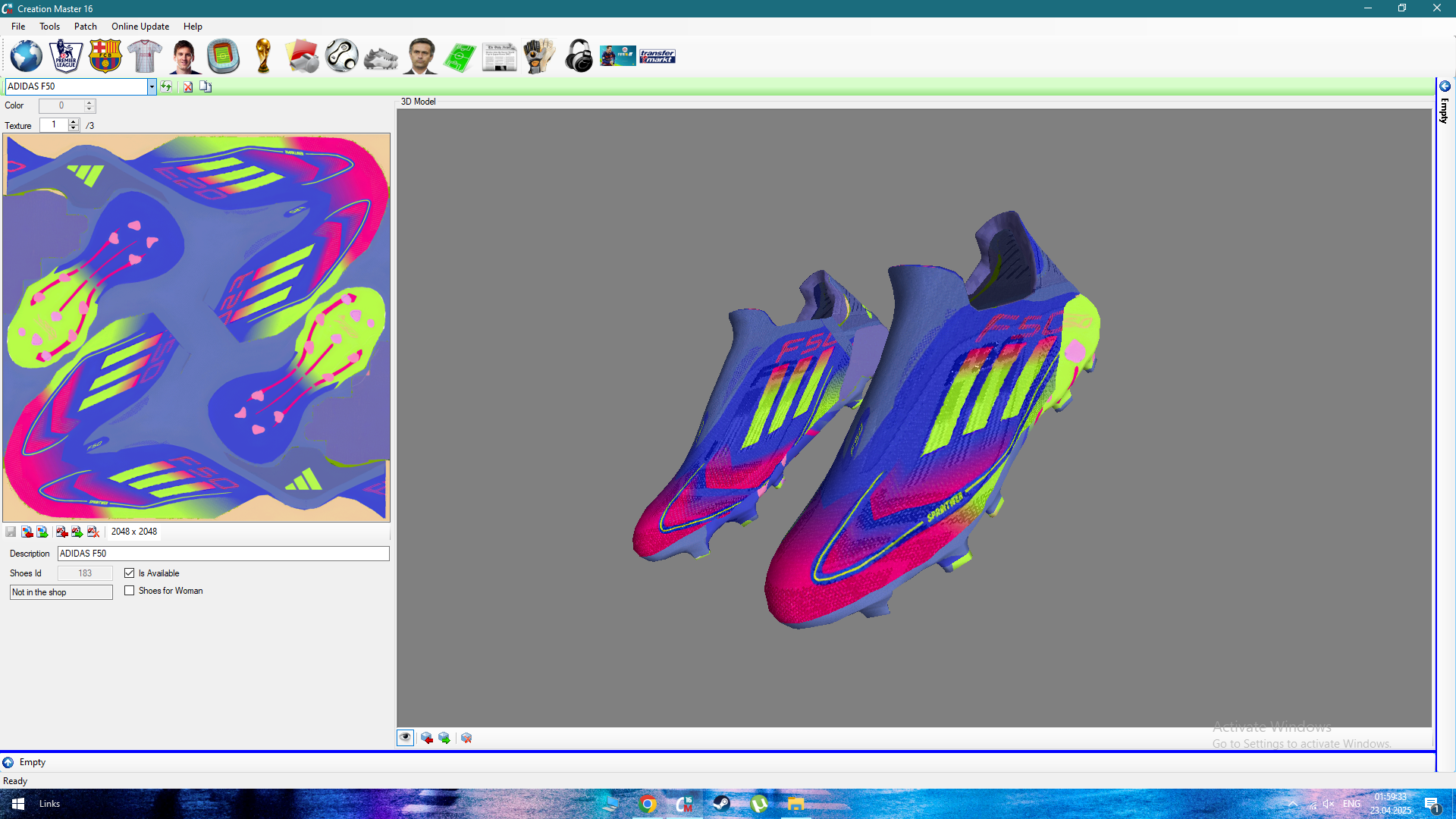The width and height of the screenshot is (1456, 819).
Task: Open Steam from taskbar
Action: (x=721, y=804)
